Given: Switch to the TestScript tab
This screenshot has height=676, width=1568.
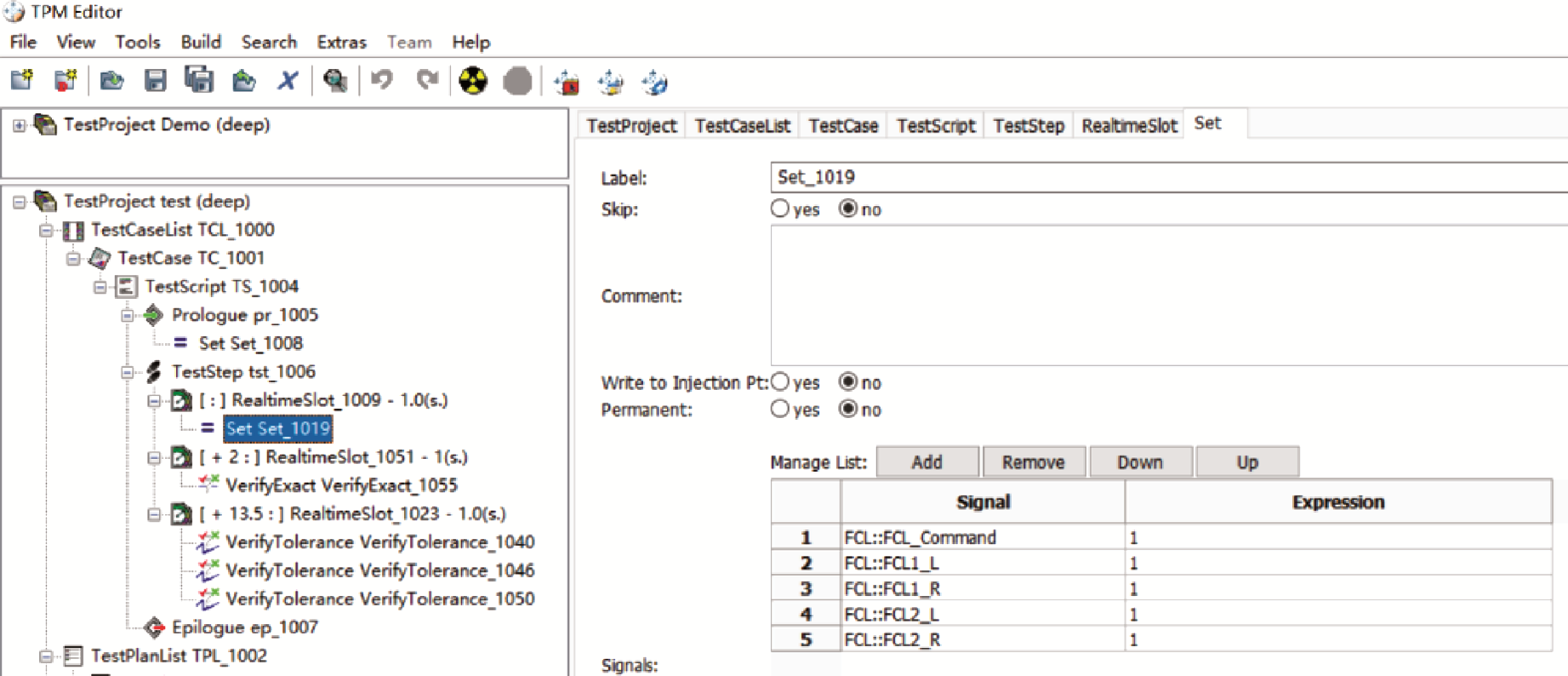Looking at the screenshot, I should 936,126.
